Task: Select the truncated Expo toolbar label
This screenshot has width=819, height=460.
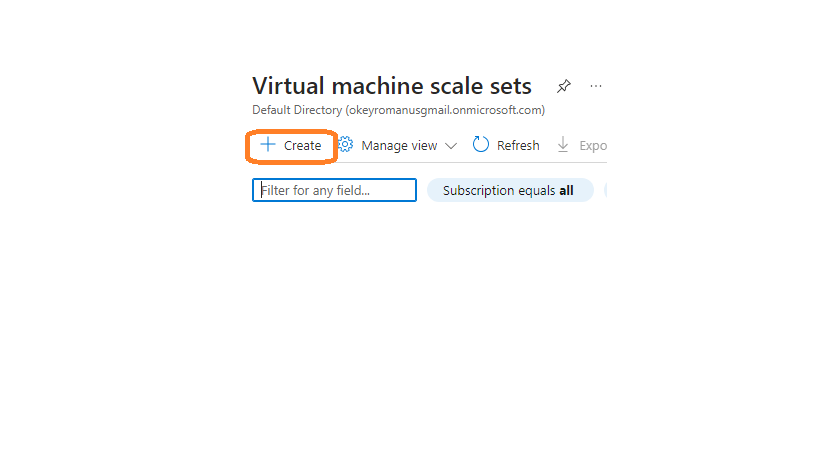Action: point(593,146)
